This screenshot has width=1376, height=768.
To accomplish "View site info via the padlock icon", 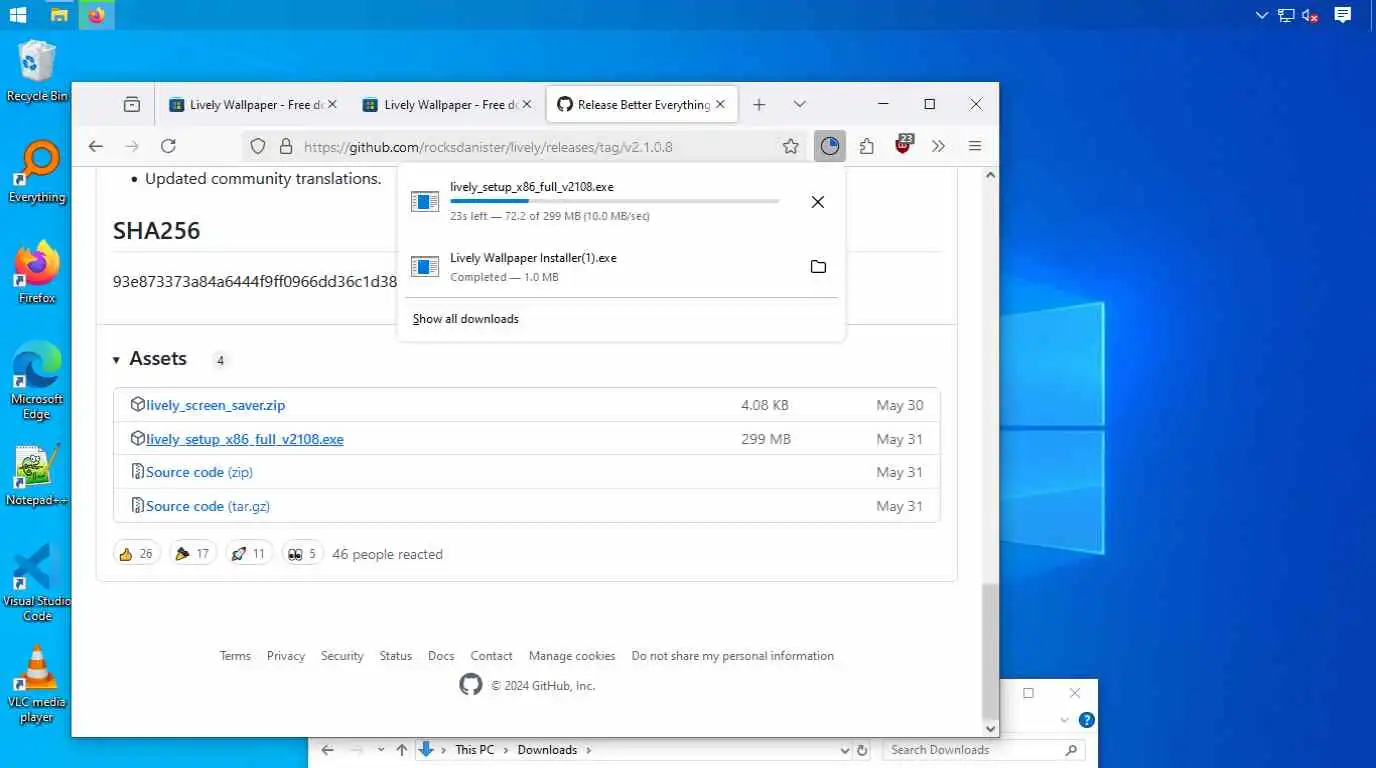I will tap(286, 146).
